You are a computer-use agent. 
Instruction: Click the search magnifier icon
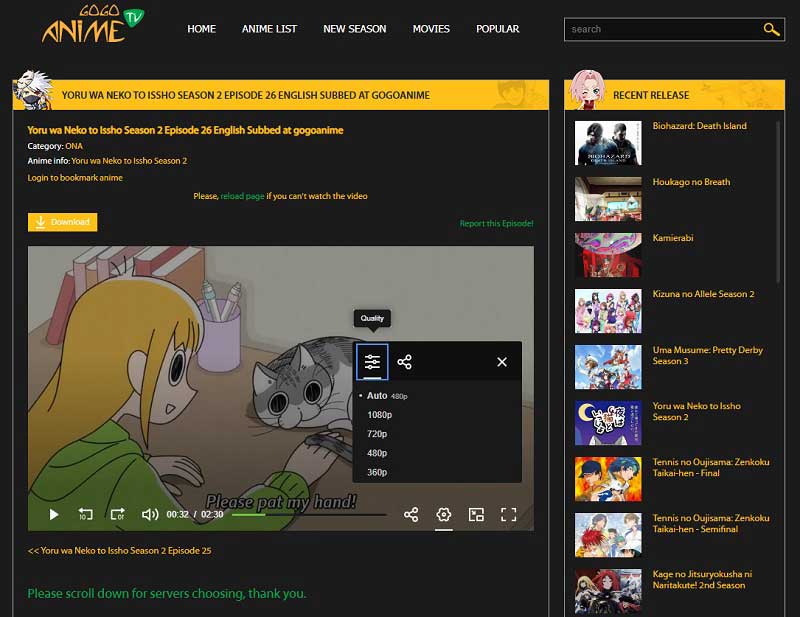(x=771, y=29)
